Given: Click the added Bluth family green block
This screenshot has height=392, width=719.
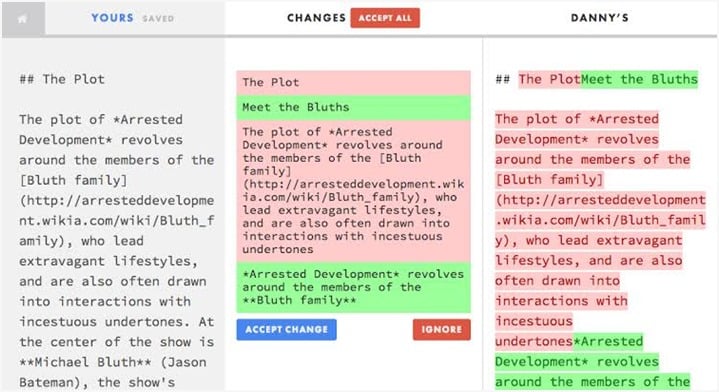Looking at the screenshot, I should pos(354,287).
